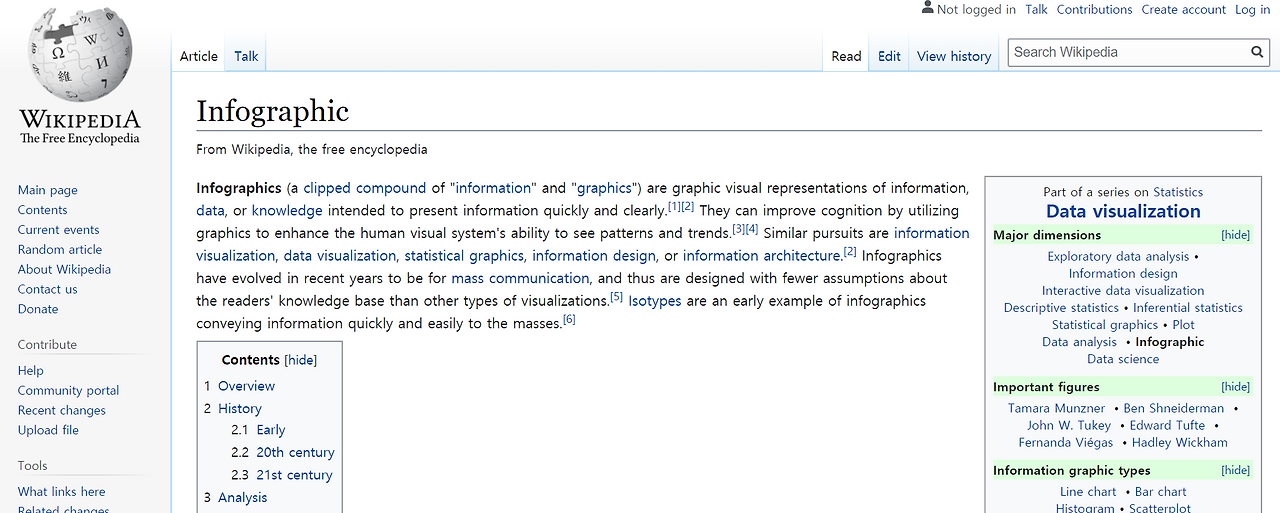
Task: Open the Article tab
Action: click(x=198, y=56)
